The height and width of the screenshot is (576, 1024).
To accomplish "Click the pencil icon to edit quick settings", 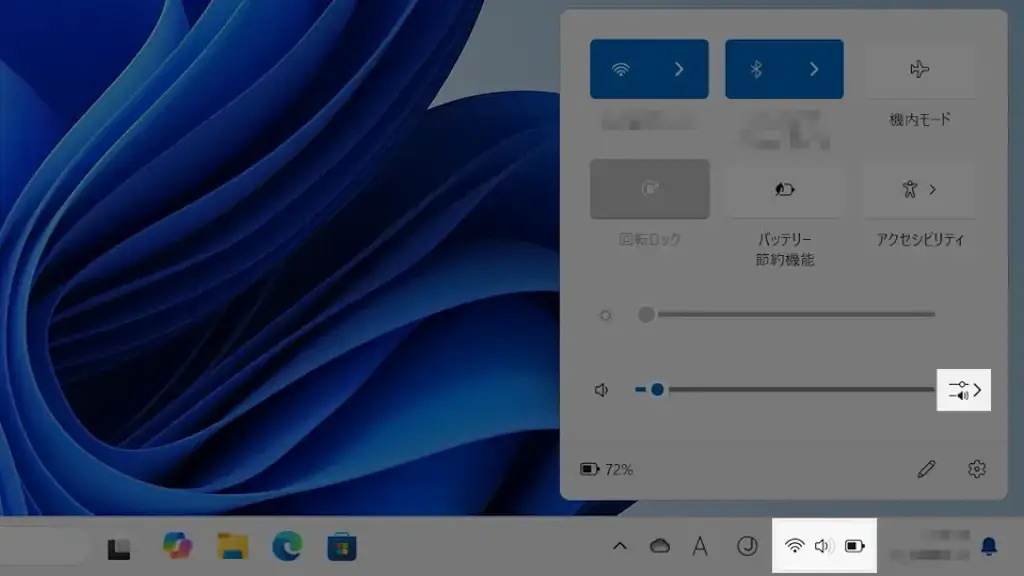I will click(927, 468).
